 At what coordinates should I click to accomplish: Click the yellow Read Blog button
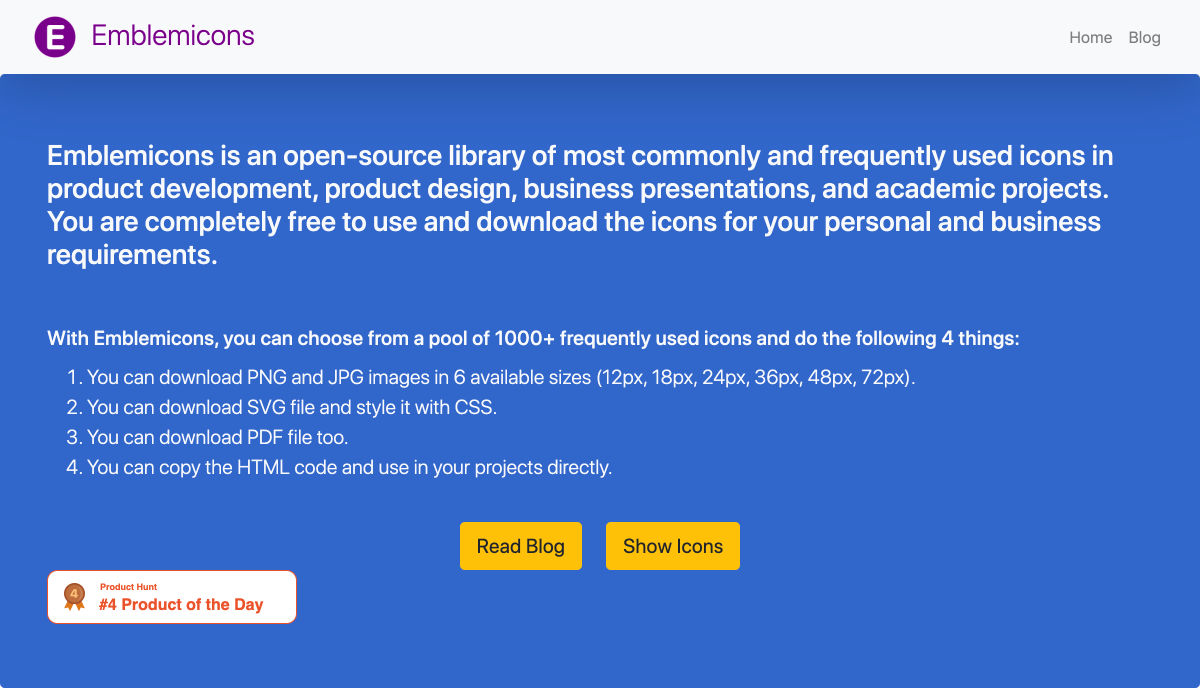coord(521,546)
